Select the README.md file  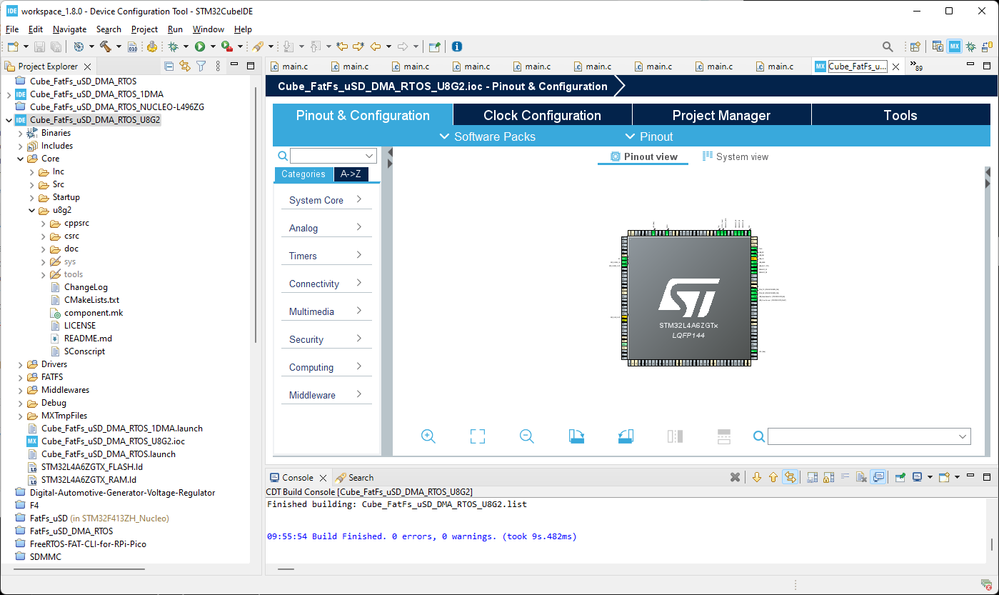pyautogui.click(x=87, y=338)
